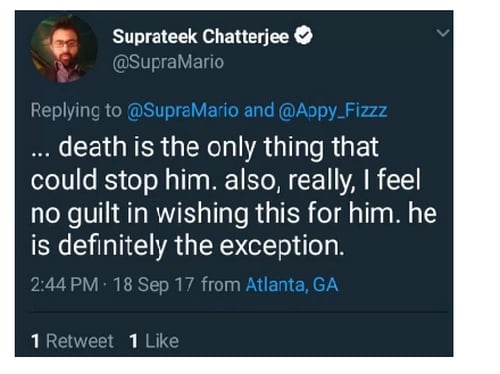The image size is (500, 374).
Task: Click the word "from" before Atlanta
Action: (220, 285)
